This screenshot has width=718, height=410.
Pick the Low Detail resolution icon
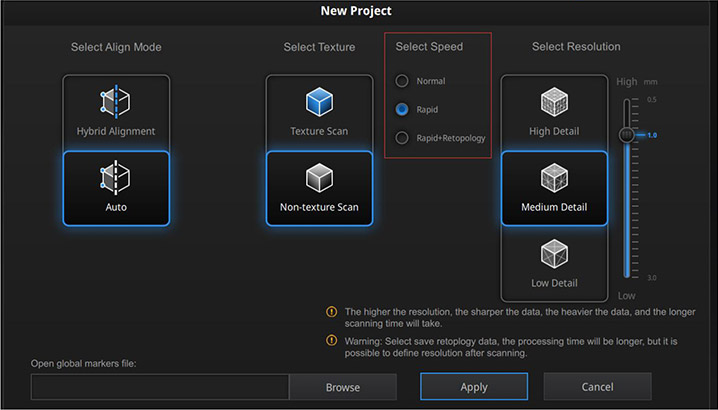[x=554, y=255]
